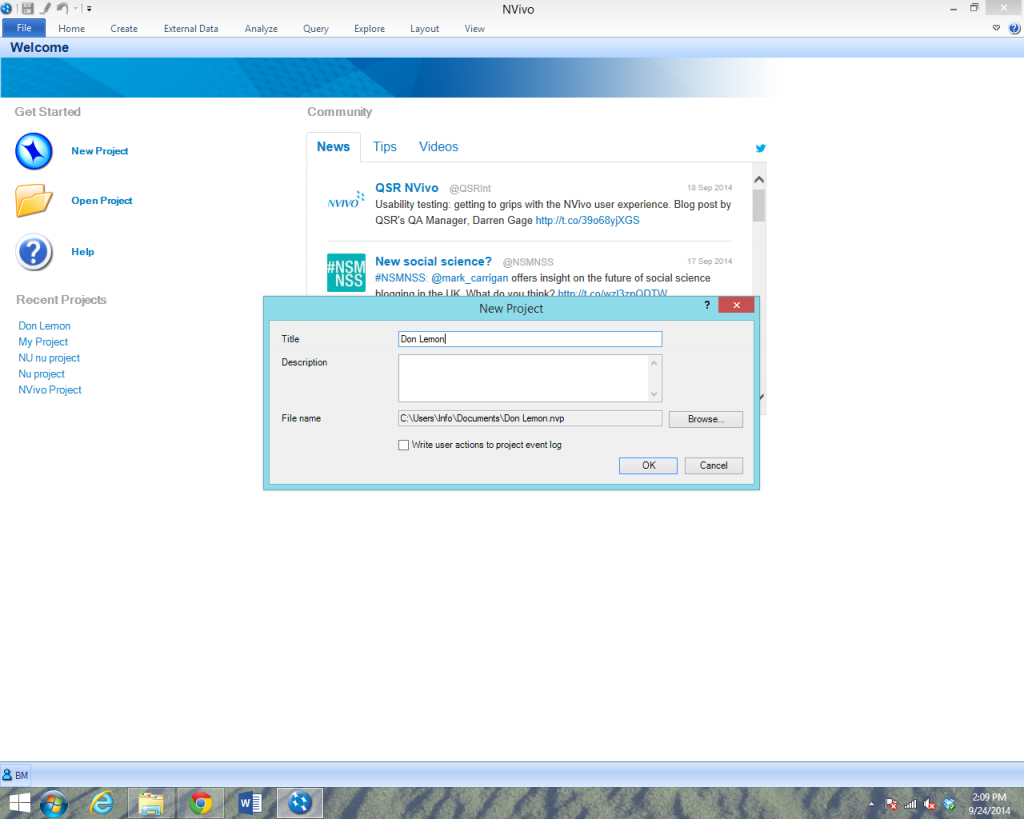Viewport: 1024px width, 819px height.
Task: Open the Explore ribbon tab
Action: 369,29
